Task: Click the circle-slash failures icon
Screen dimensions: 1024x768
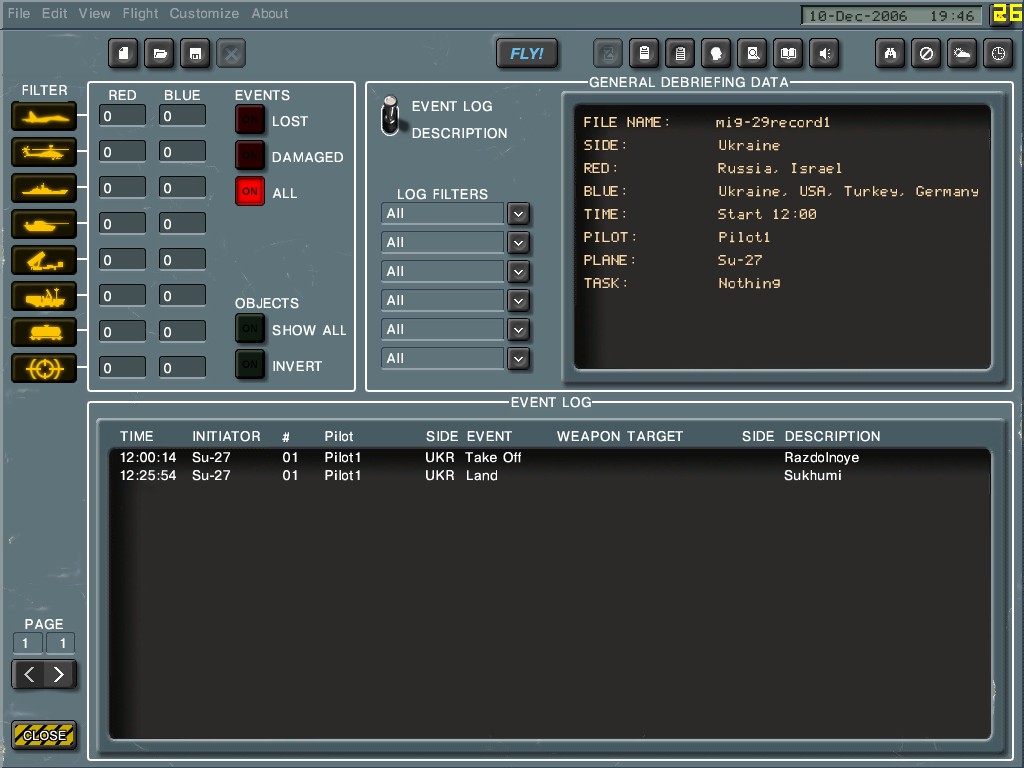Action: click(926, 54)
